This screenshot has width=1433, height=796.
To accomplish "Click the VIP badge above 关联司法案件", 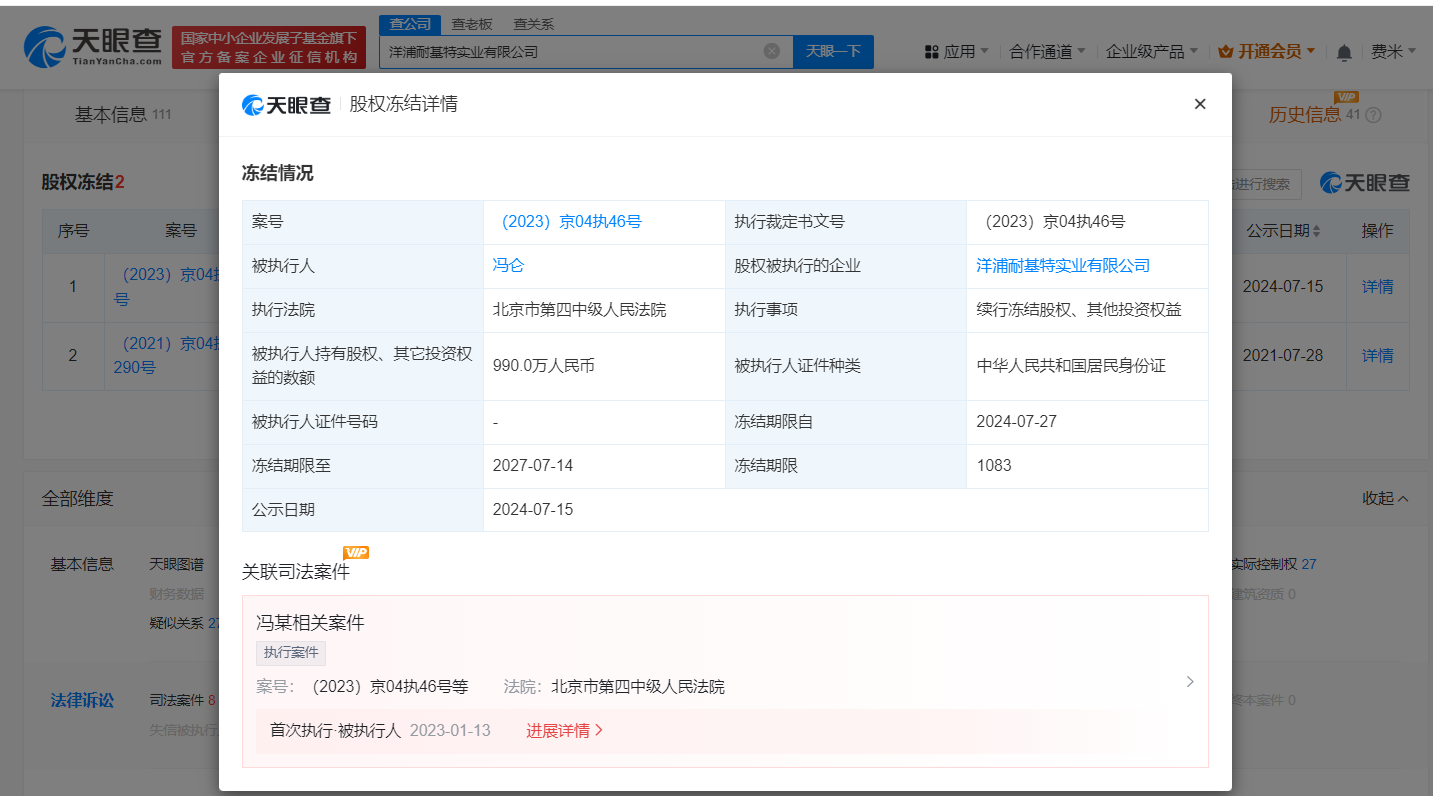I will point(356,551).
